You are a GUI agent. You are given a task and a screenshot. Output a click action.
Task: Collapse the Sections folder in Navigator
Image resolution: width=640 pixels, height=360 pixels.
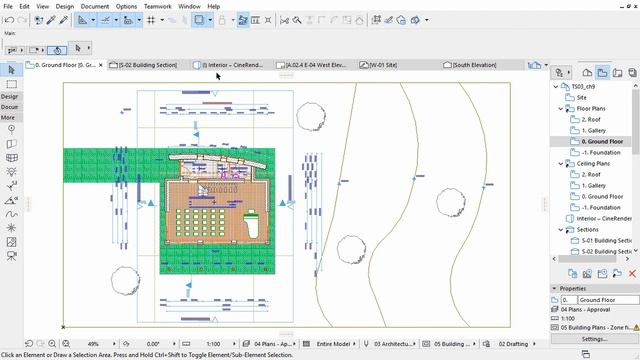pos(561,230)
